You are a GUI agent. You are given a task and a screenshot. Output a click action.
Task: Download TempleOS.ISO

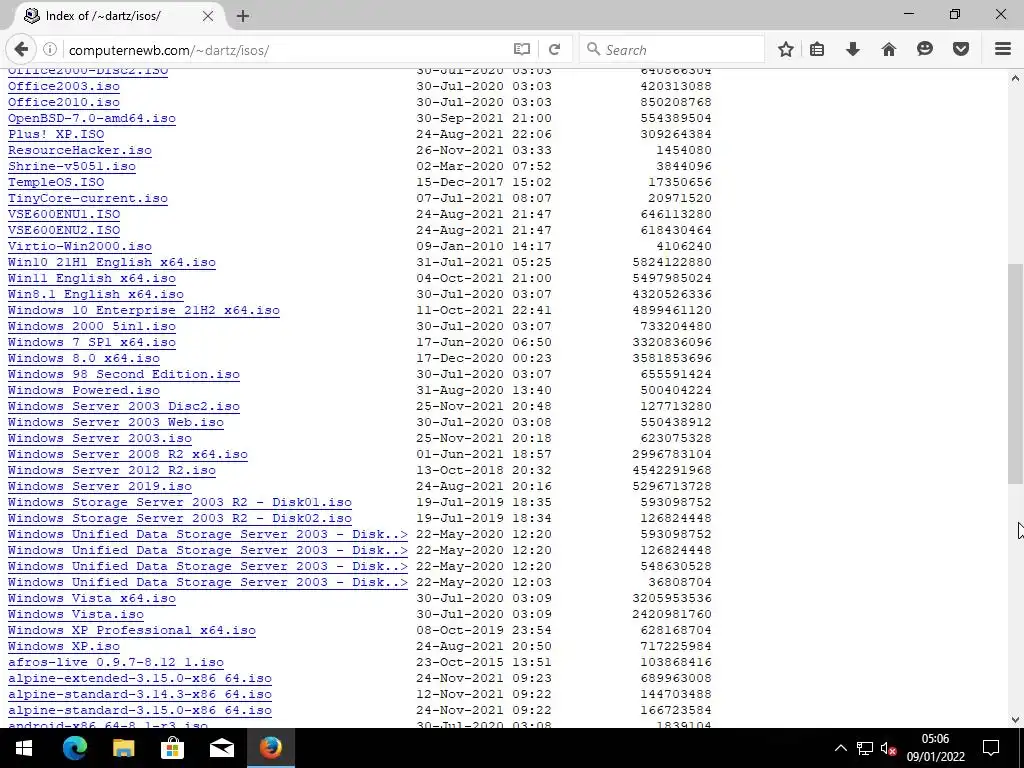[56, 182]
